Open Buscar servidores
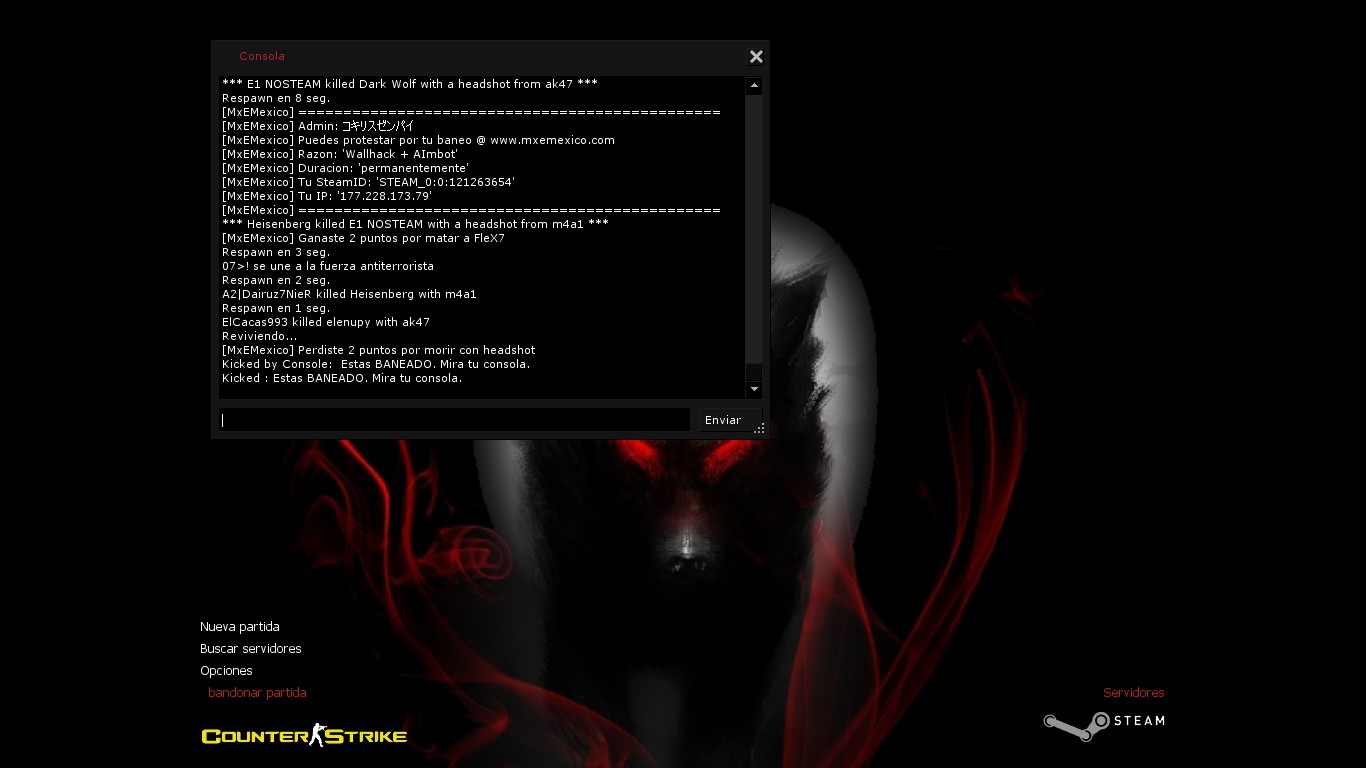1366x768 pixels. [251, 649]
